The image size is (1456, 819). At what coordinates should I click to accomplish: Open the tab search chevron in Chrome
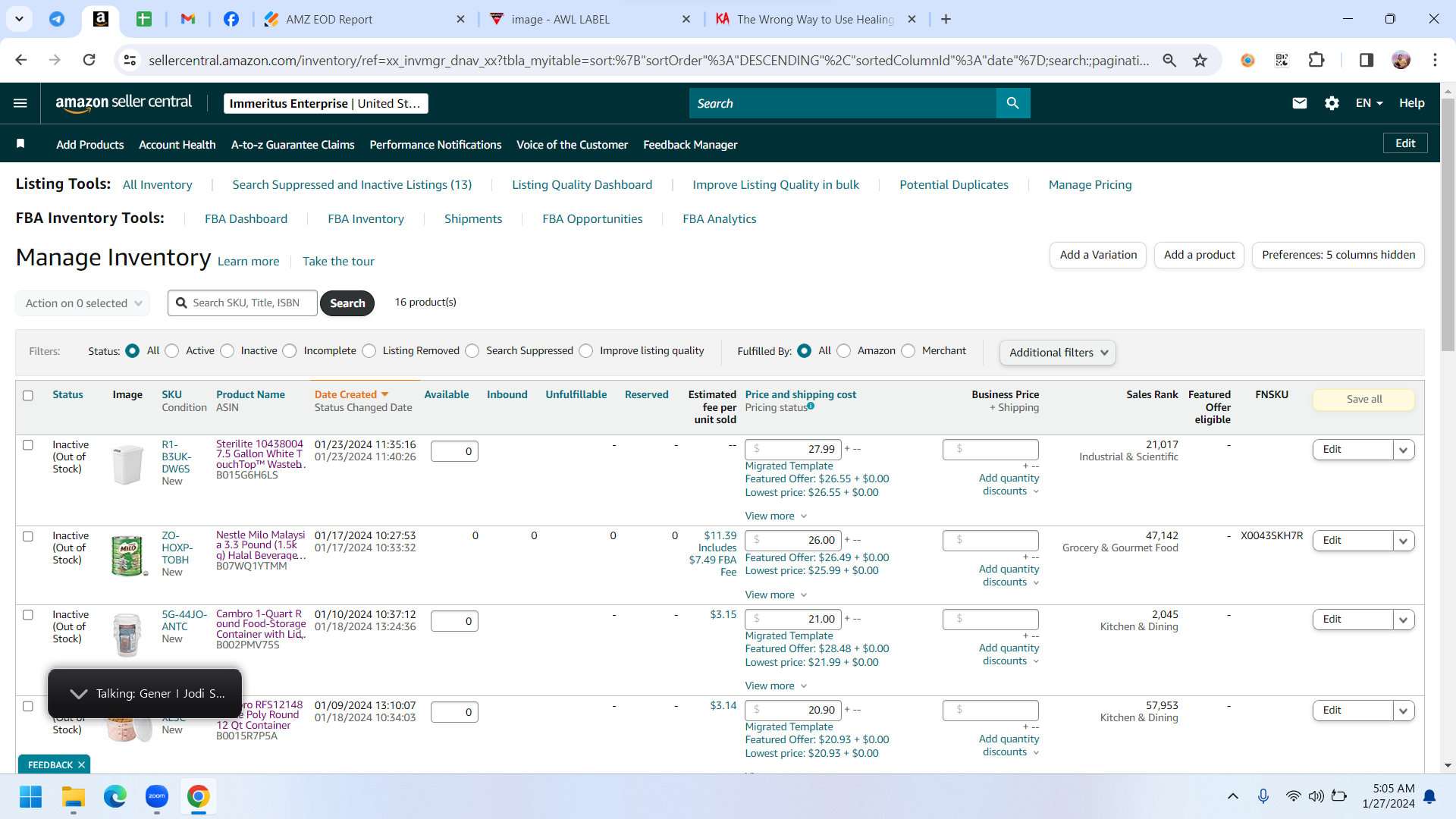coord(19,19)
